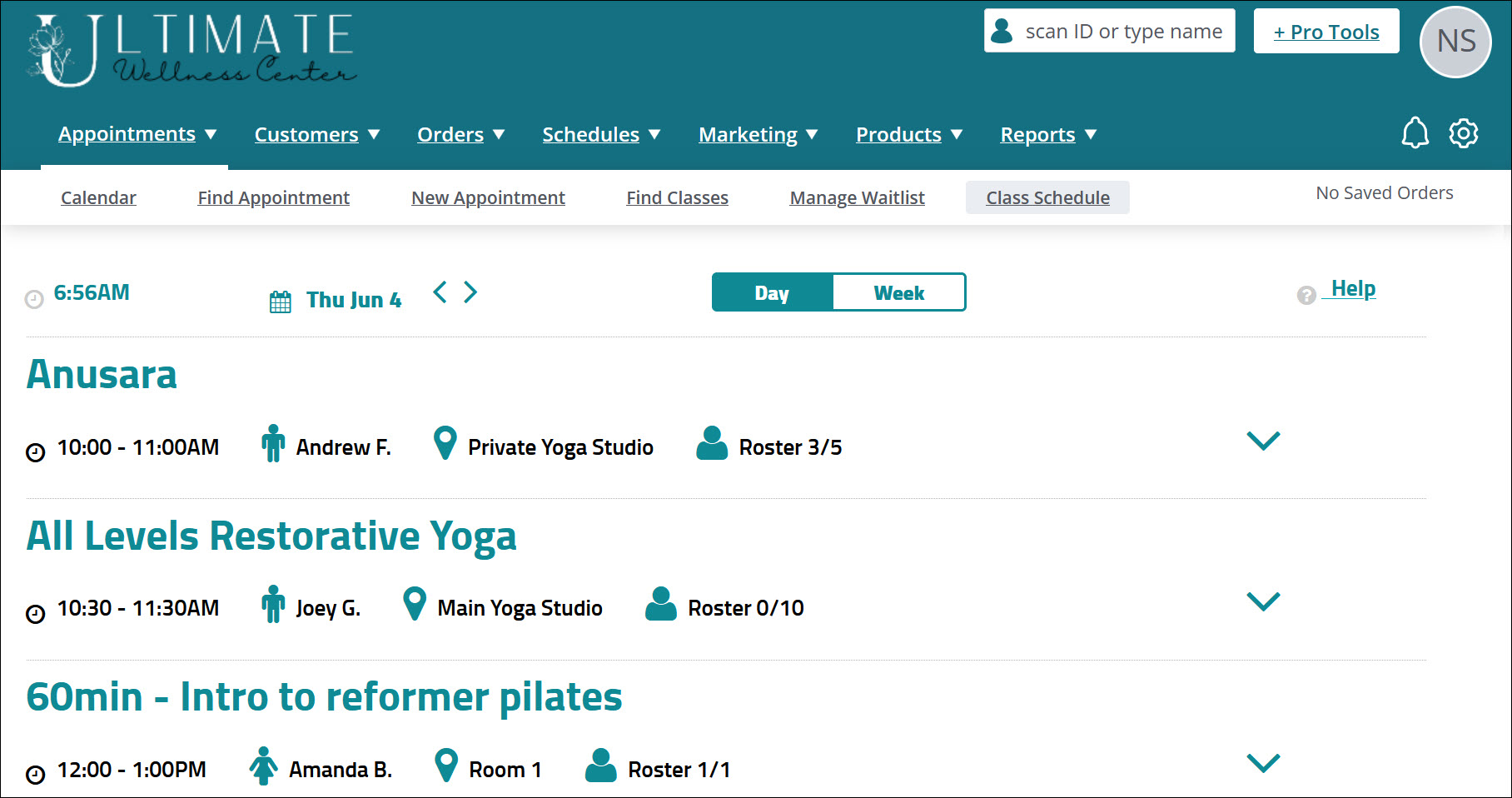Switch to Week view
Image resolution: width=1512 pixels, height=798 pixels.
(x=899, y=292)
